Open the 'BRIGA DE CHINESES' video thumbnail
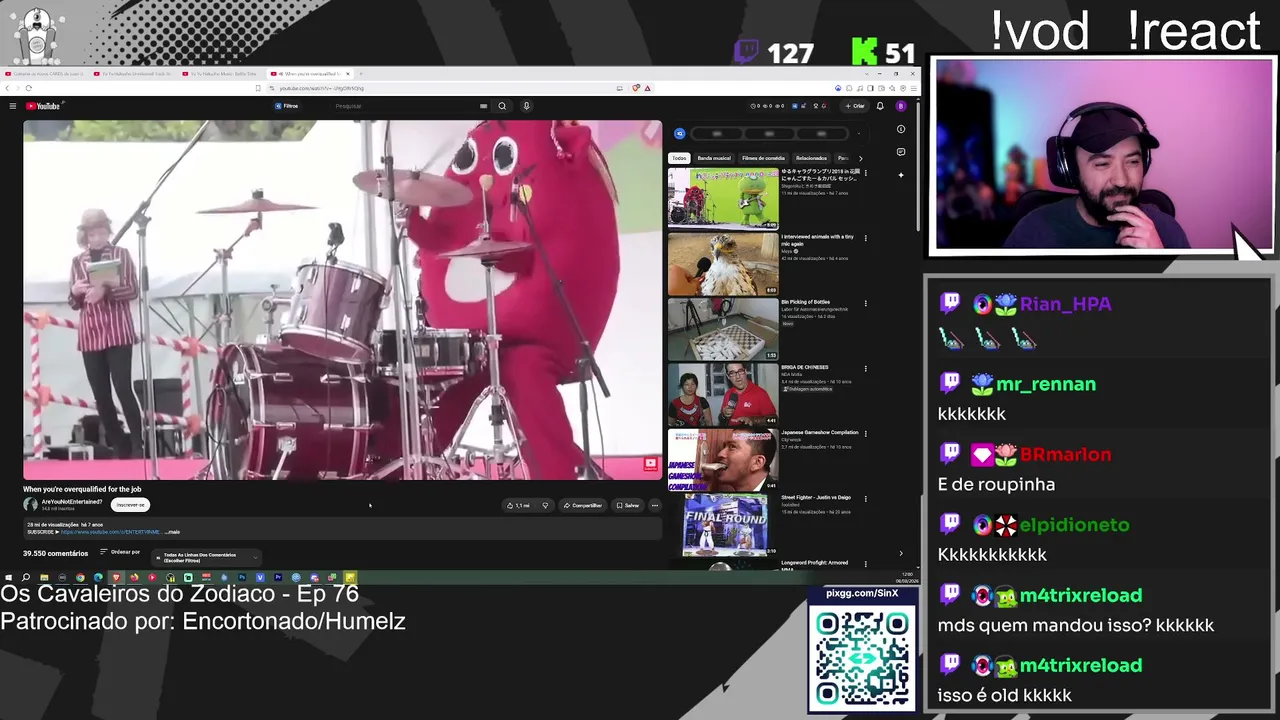The image size is (1280, 720). (723, 394)
